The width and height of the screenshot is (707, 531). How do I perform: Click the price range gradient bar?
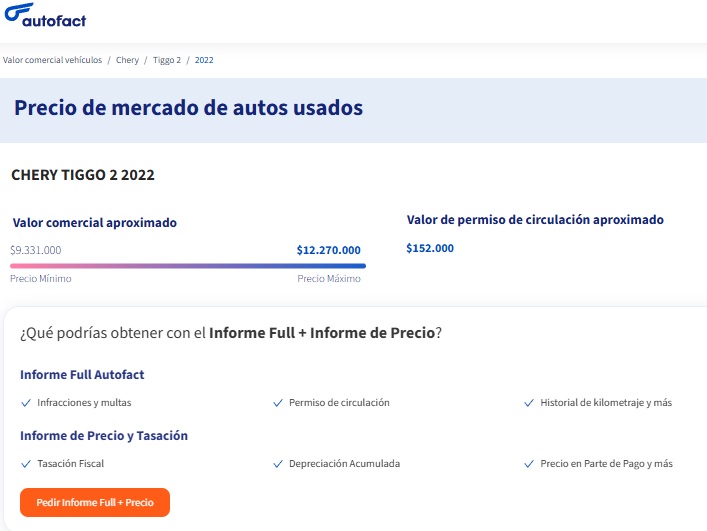coord(188,266)
